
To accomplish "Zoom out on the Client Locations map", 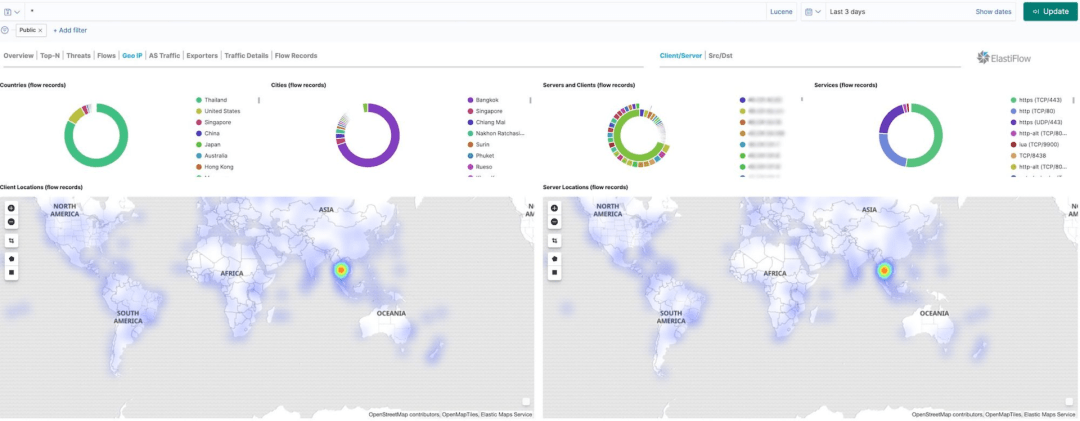I will point(11,222).
